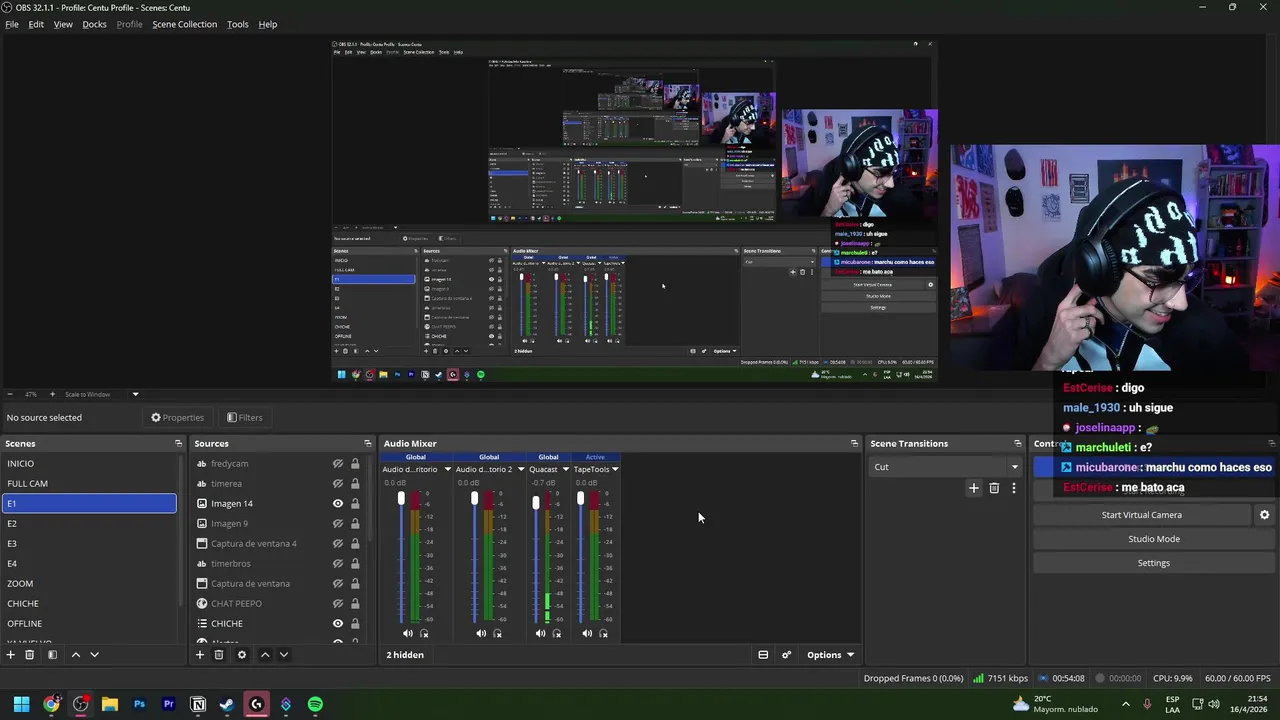Show the fredycam source
1280x720 pixels.
click(338, 464)
